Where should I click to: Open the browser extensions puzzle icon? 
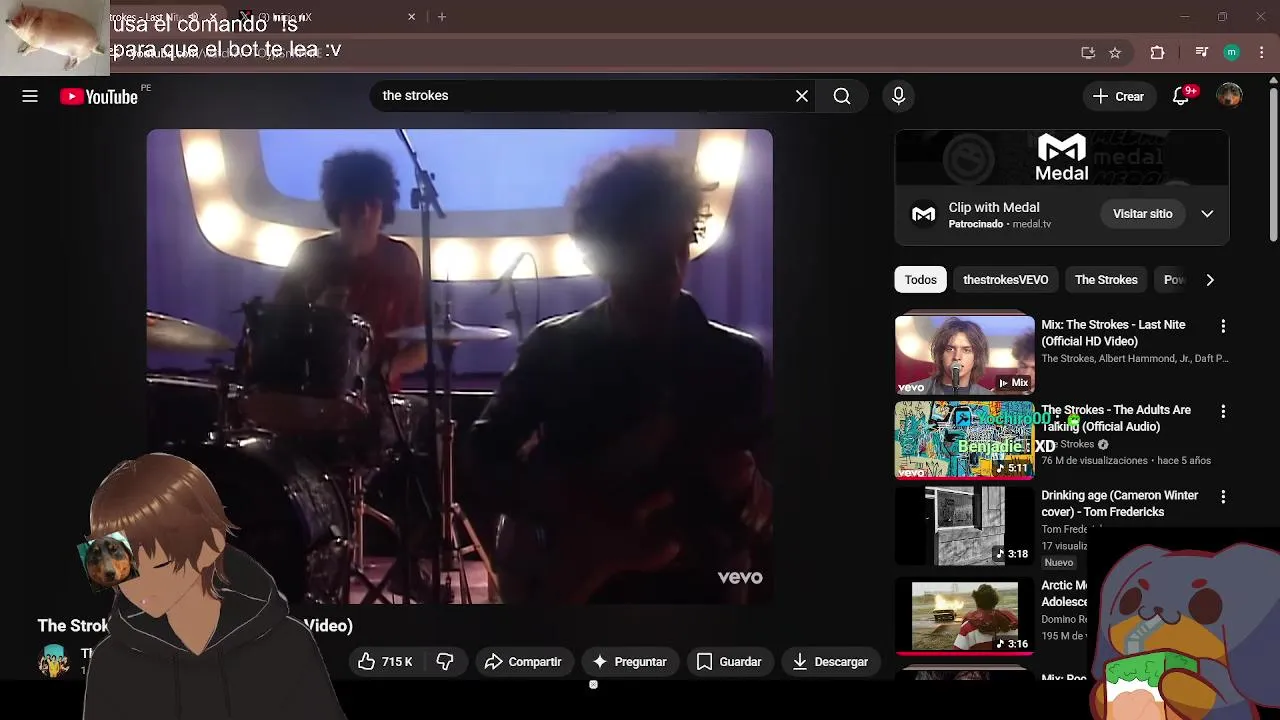click(x=1157, y=53)
